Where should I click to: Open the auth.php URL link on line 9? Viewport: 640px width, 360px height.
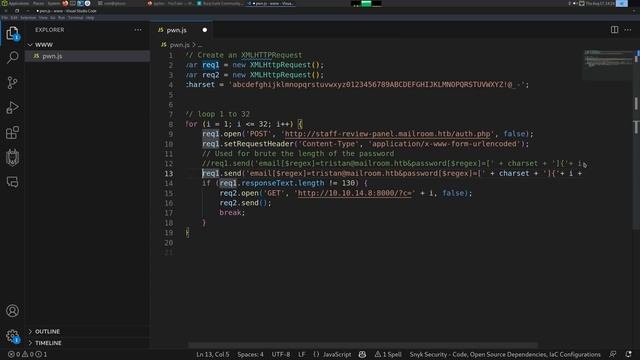387,134
